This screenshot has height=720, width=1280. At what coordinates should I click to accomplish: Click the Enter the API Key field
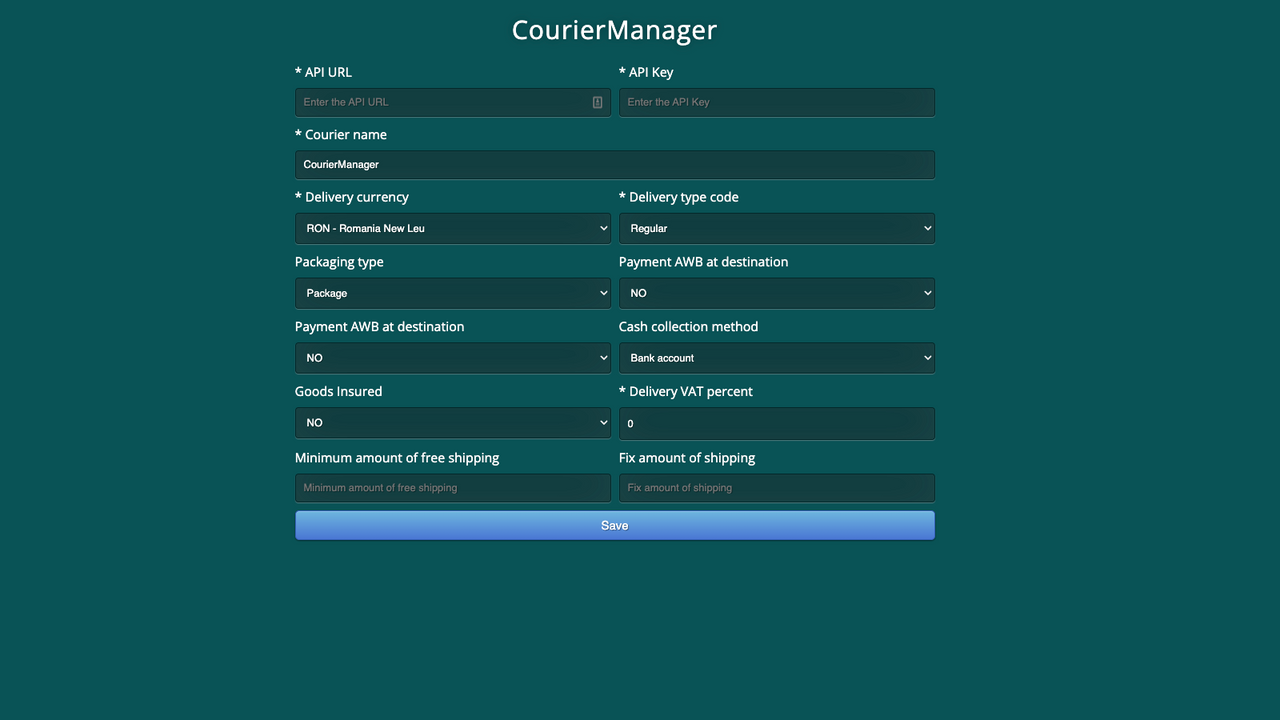[776, 102]
